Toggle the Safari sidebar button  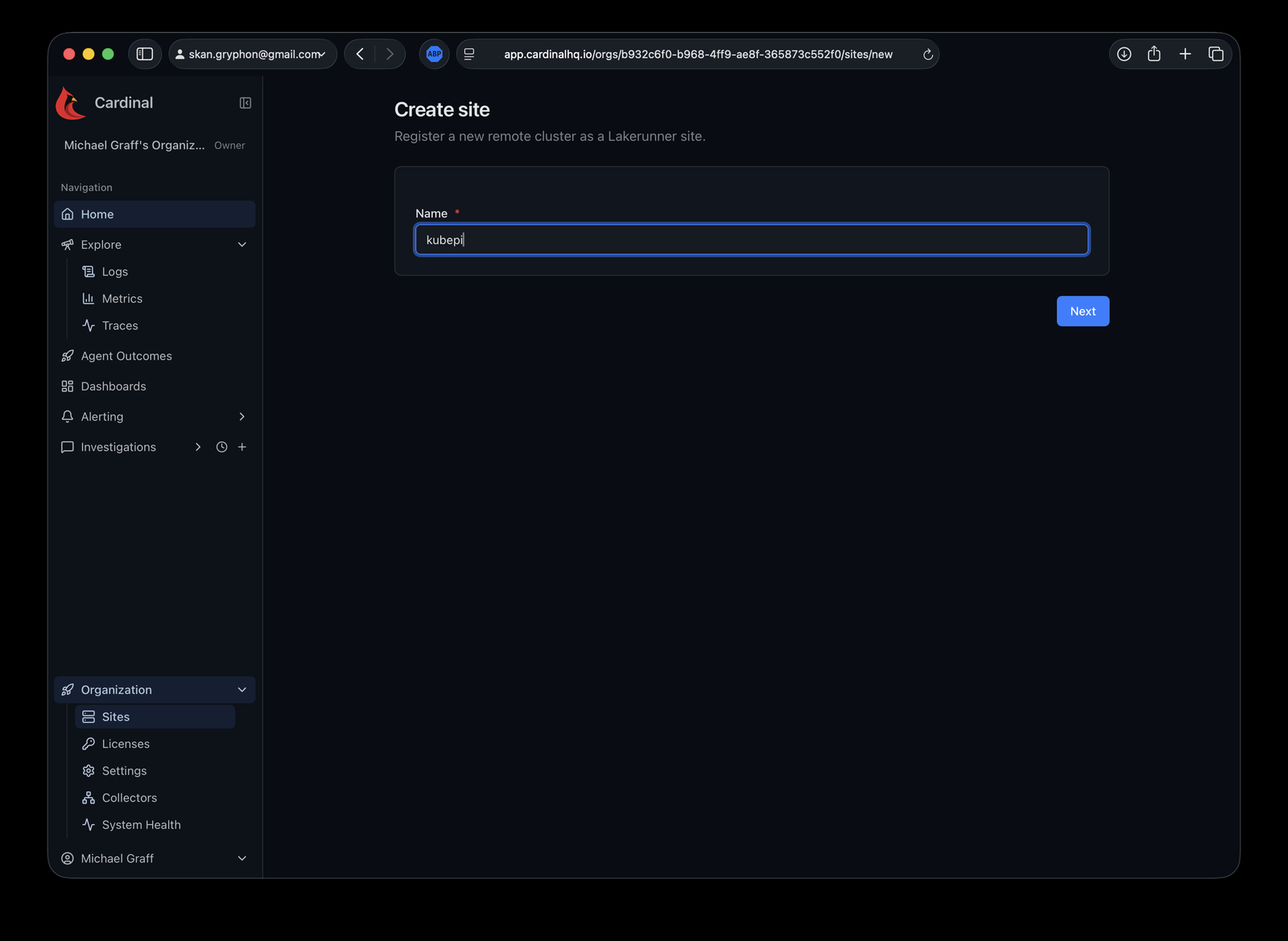pyautogui.click(x=145, y=54)
